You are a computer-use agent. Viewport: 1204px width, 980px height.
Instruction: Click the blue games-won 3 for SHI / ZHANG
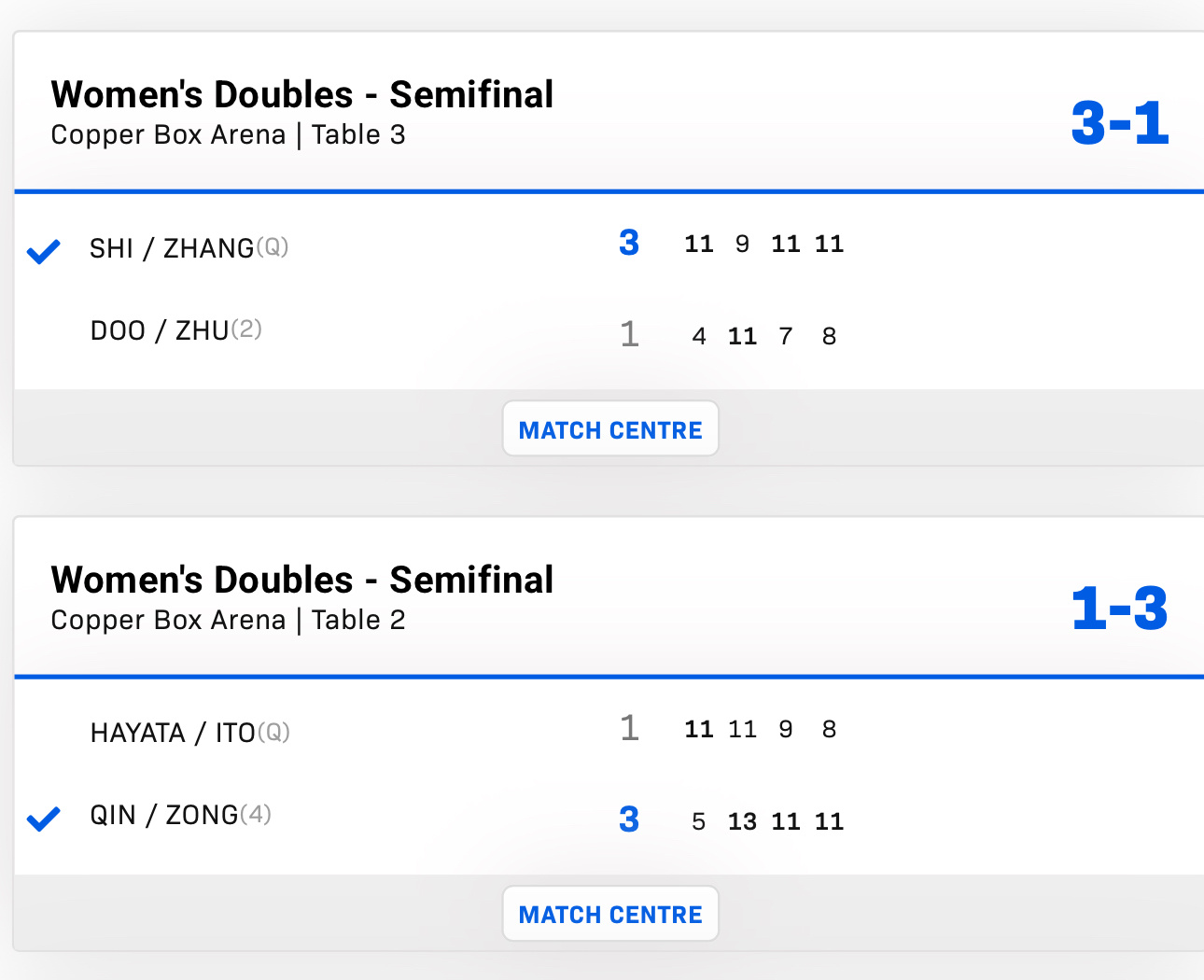click(x=629, y=243)
